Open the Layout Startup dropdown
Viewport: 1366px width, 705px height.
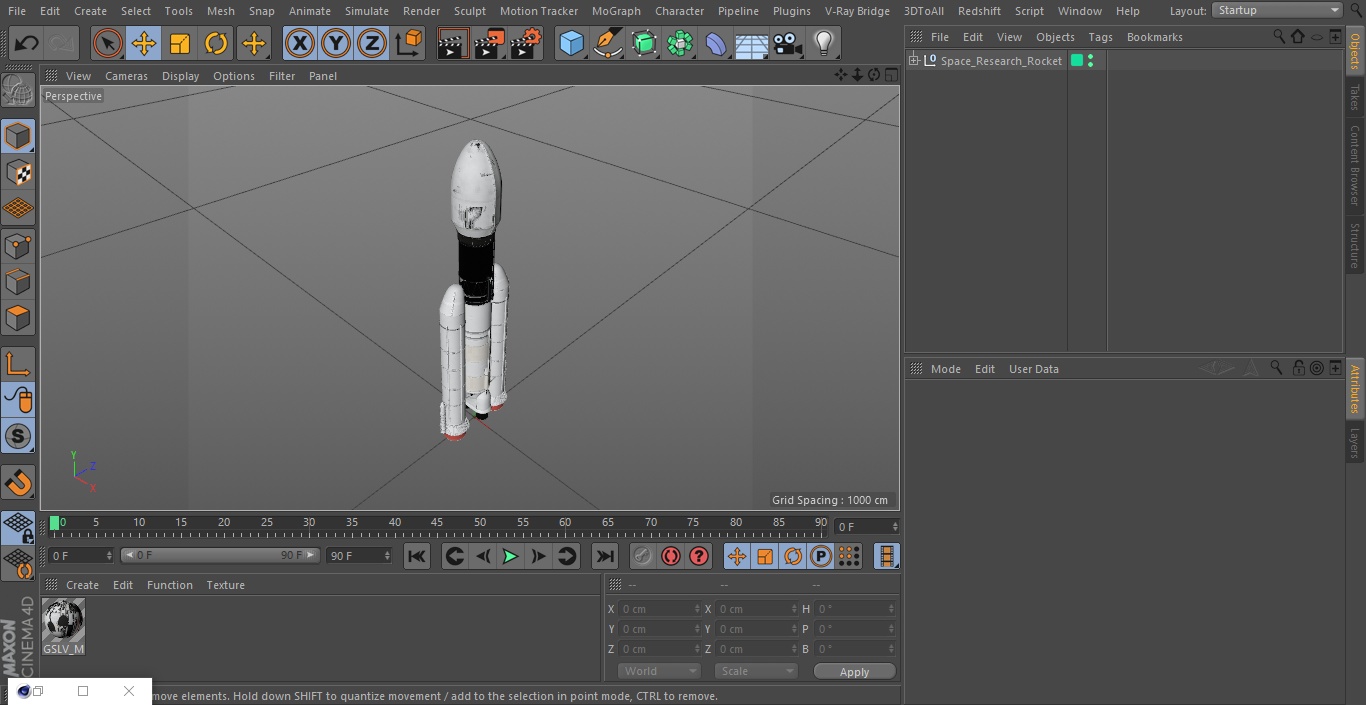click(1278, 10)
